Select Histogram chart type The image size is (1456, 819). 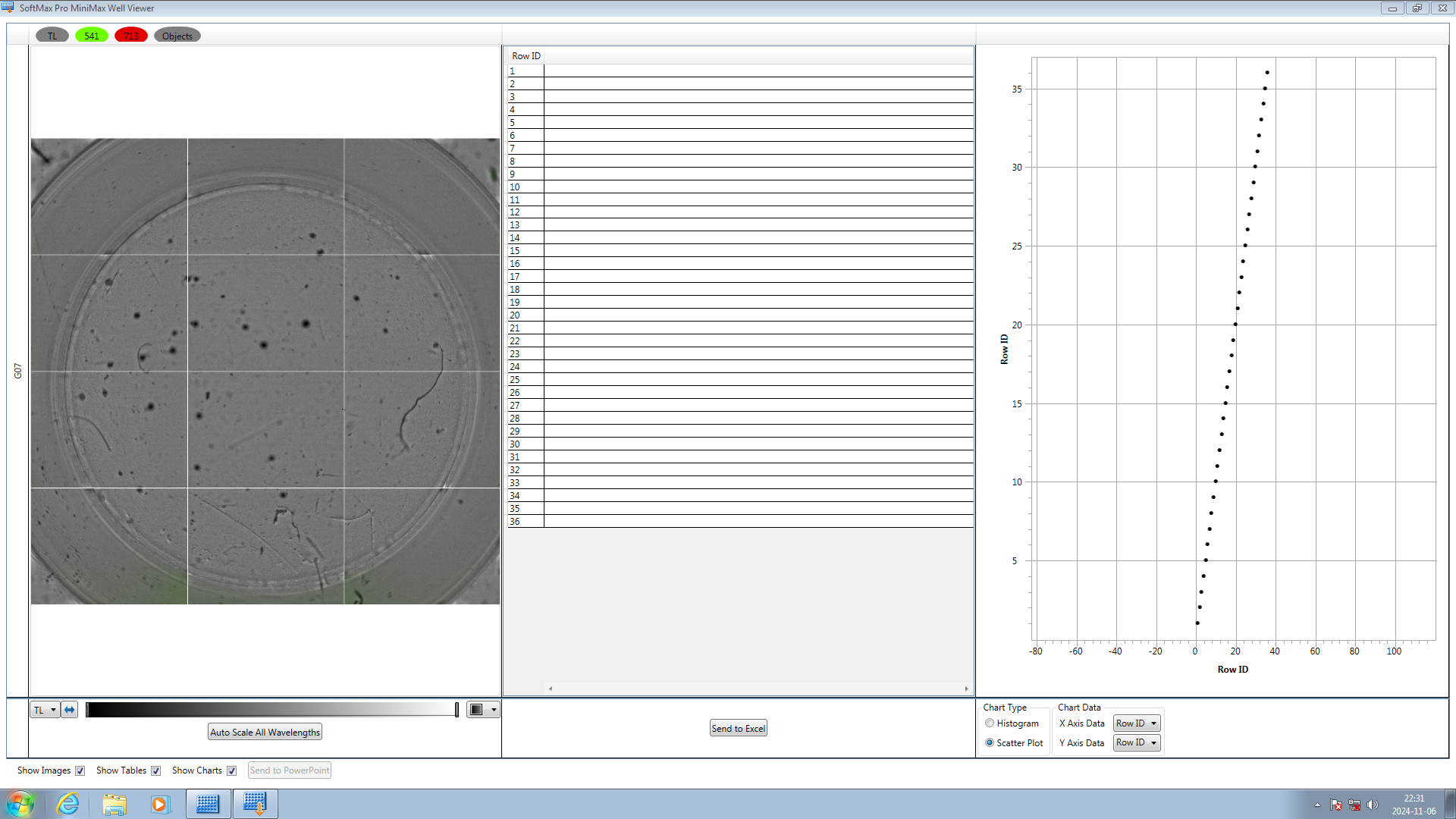[990, 723]
